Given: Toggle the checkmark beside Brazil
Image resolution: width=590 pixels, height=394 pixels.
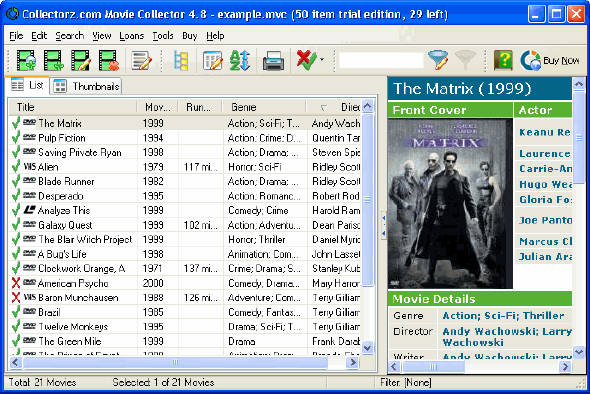Looking at the screenshot, I should coord(16,312).
